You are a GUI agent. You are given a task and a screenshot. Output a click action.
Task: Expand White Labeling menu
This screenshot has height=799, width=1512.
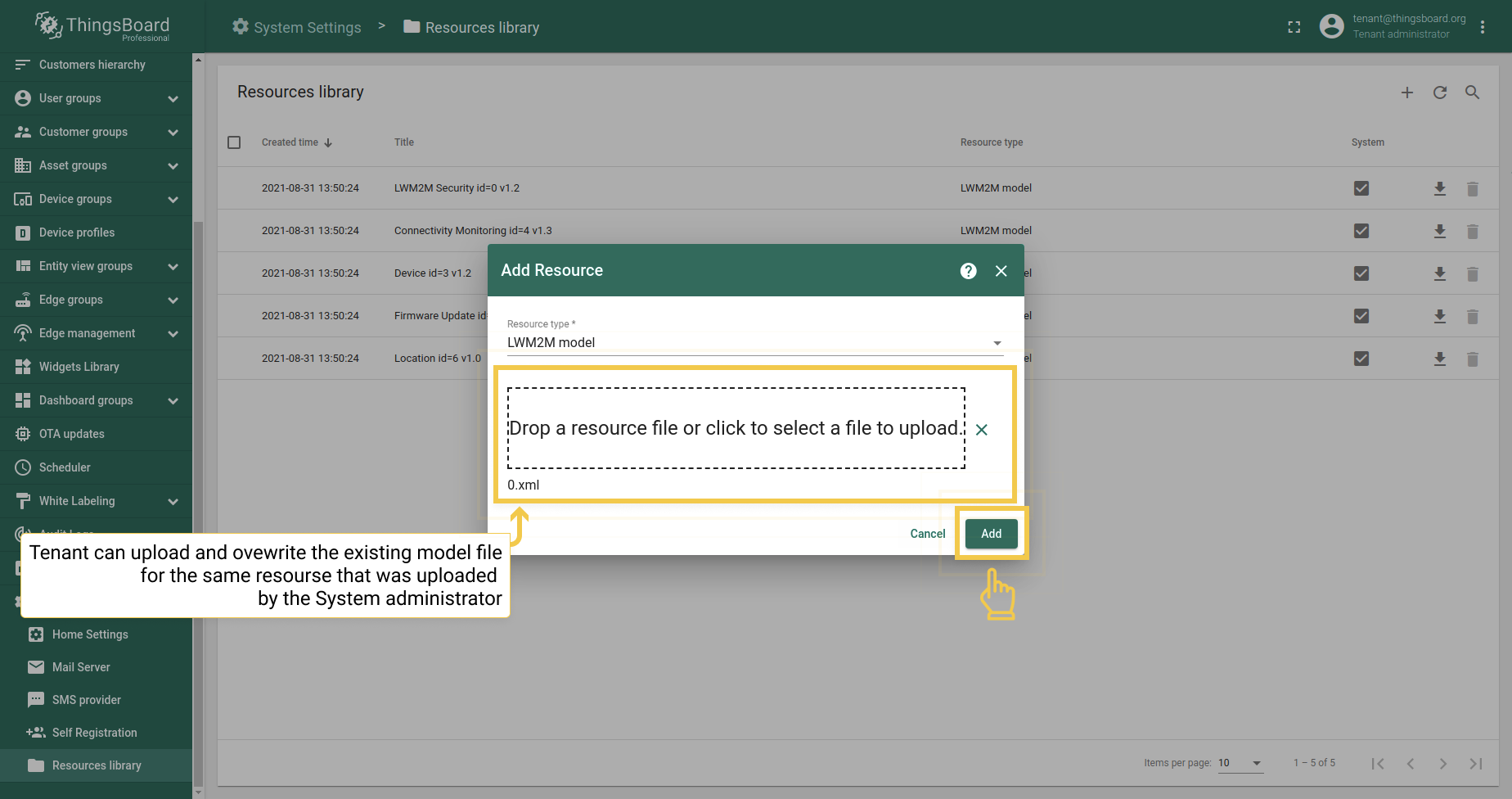click(x=173, y=501)
